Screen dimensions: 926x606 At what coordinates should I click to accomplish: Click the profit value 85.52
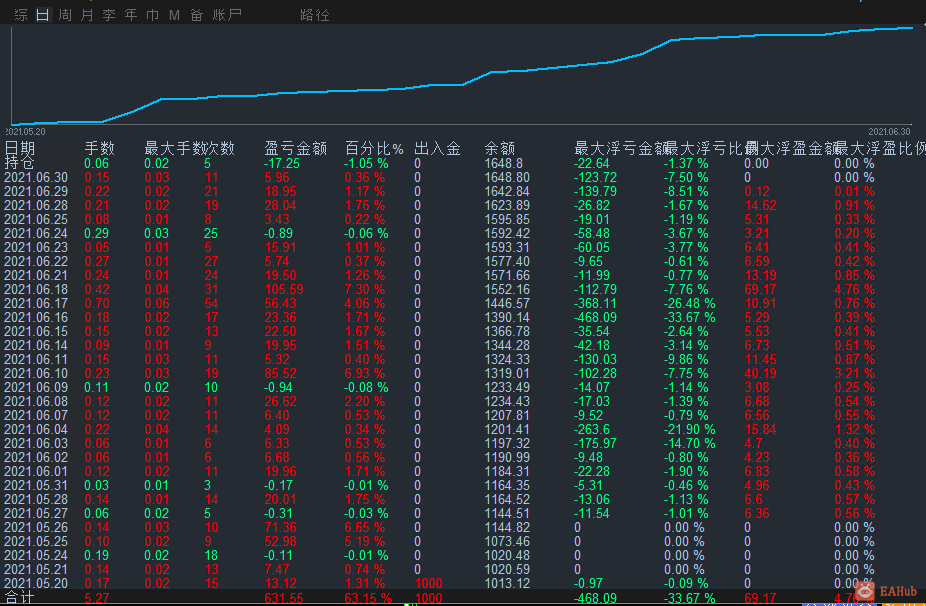click(x=281, y=373)
